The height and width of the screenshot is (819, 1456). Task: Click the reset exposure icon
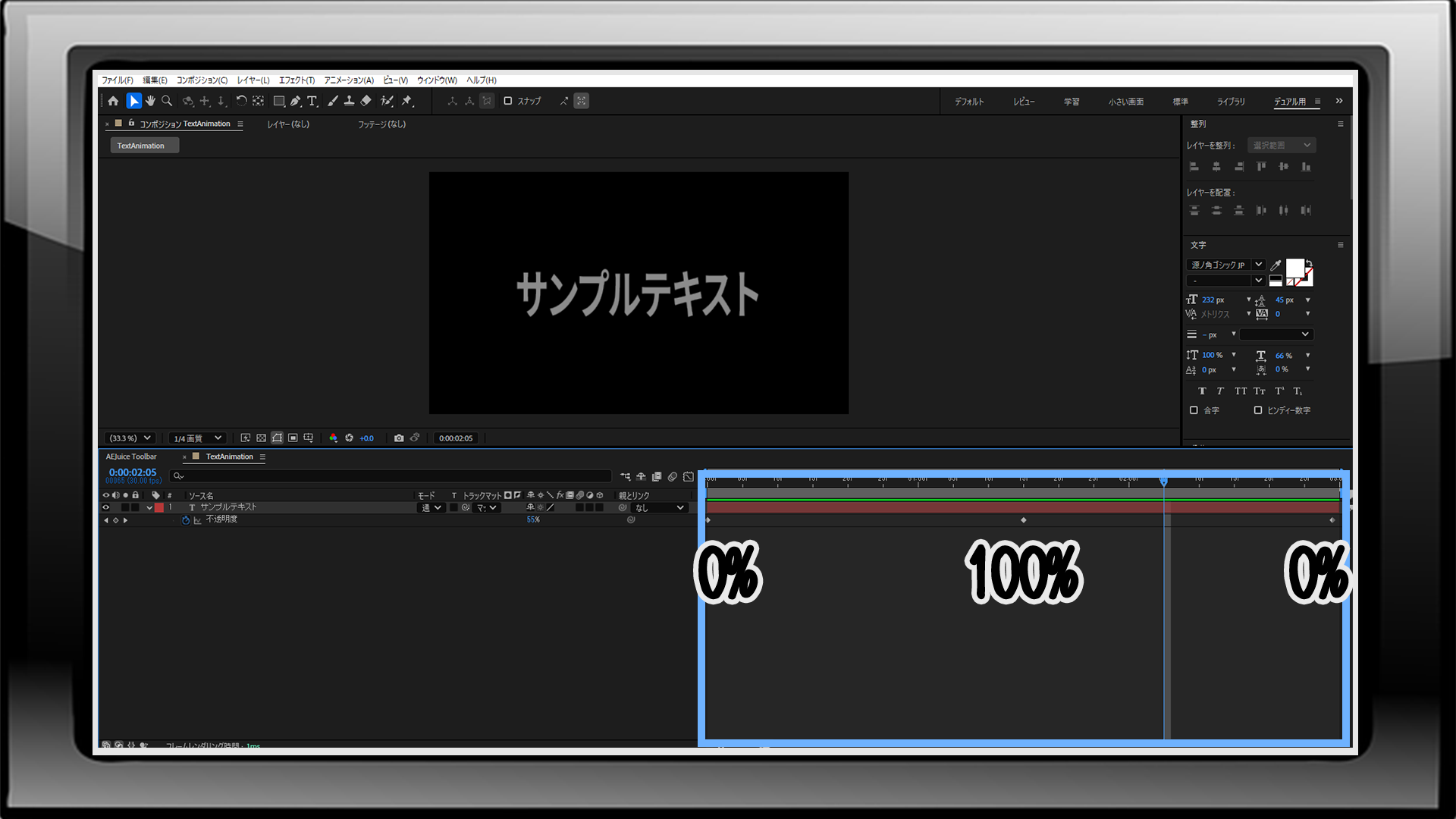pos(350,438)
